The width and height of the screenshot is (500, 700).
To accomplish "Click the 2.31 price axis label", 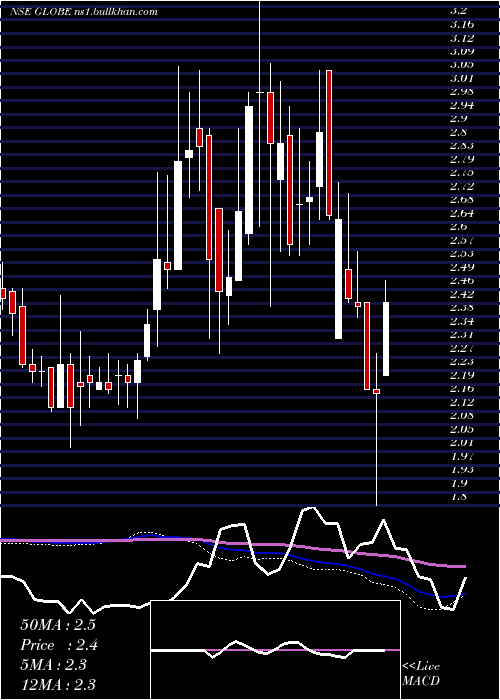I will tap(462, 334).
